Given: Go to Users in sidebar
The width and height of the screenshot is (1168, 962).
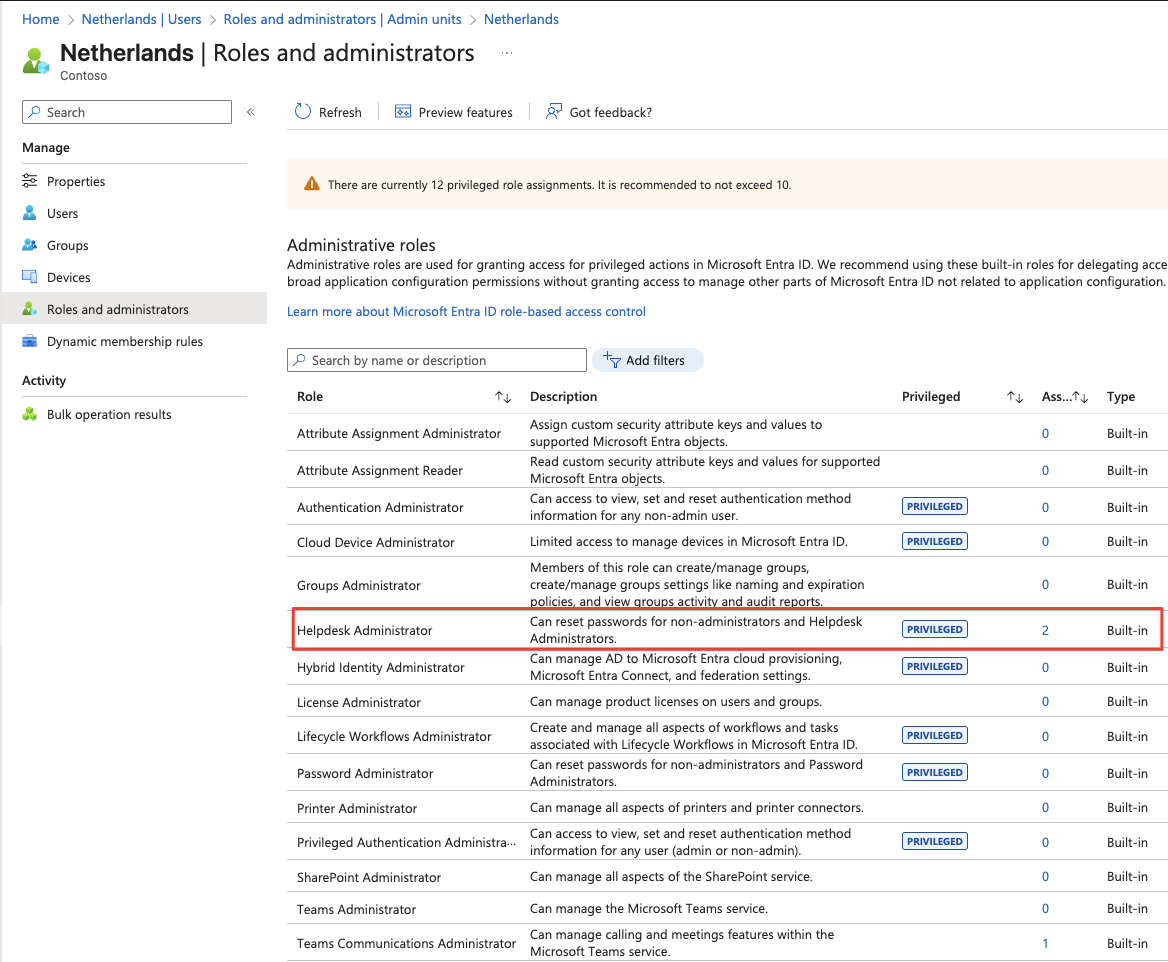Looking at the screenshot, I should click(62, 213).
